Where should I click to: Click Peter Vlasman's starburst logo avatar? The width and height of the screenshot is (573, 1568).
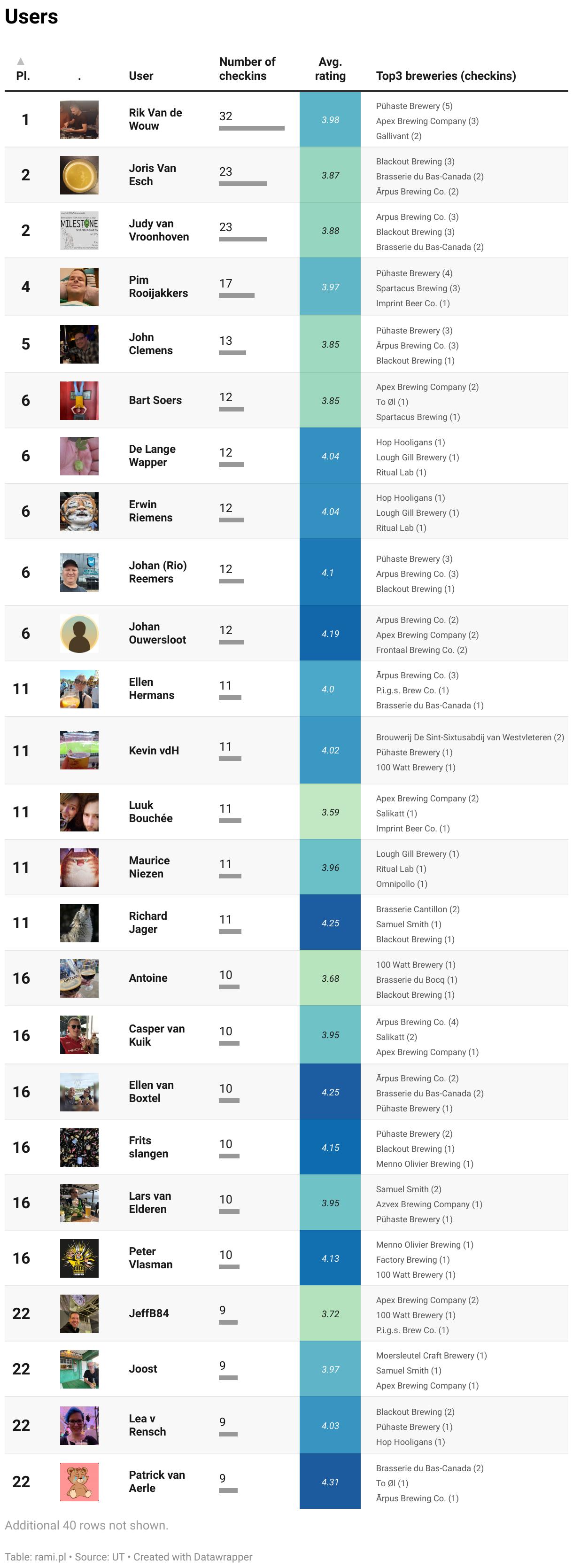click(x=79, y=1259)
